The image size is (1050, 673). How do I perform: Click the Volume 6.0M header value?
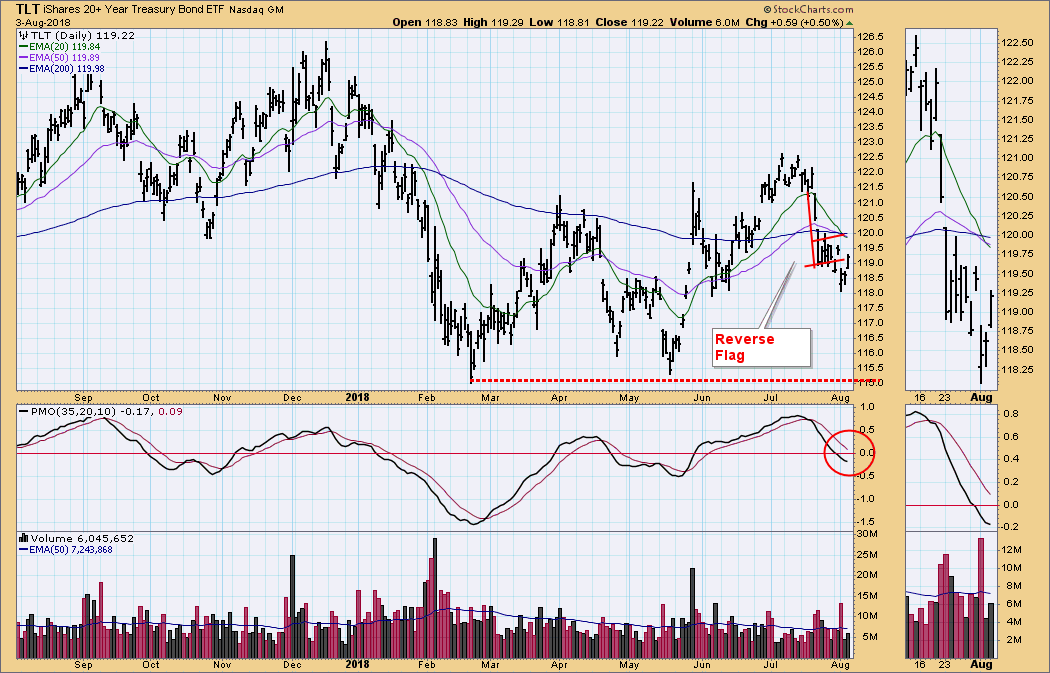704,22
